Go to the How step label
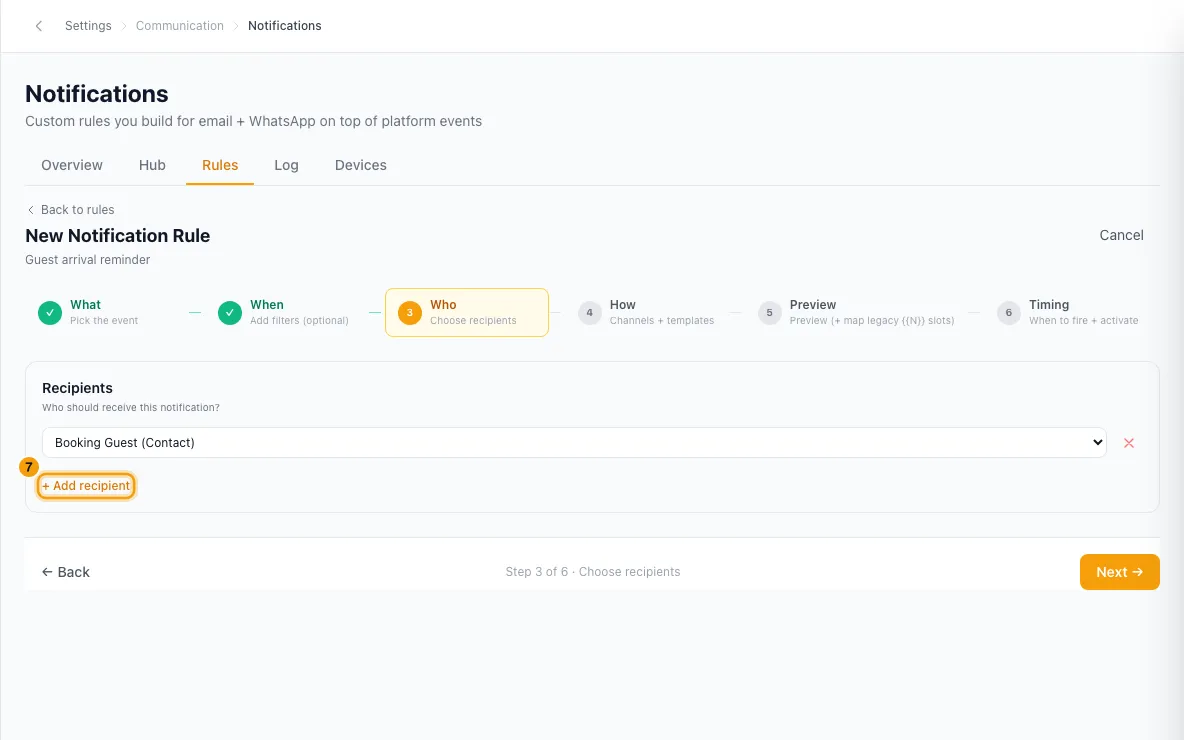The width and height of the screenshot is (1184, 740). (622, 304)
